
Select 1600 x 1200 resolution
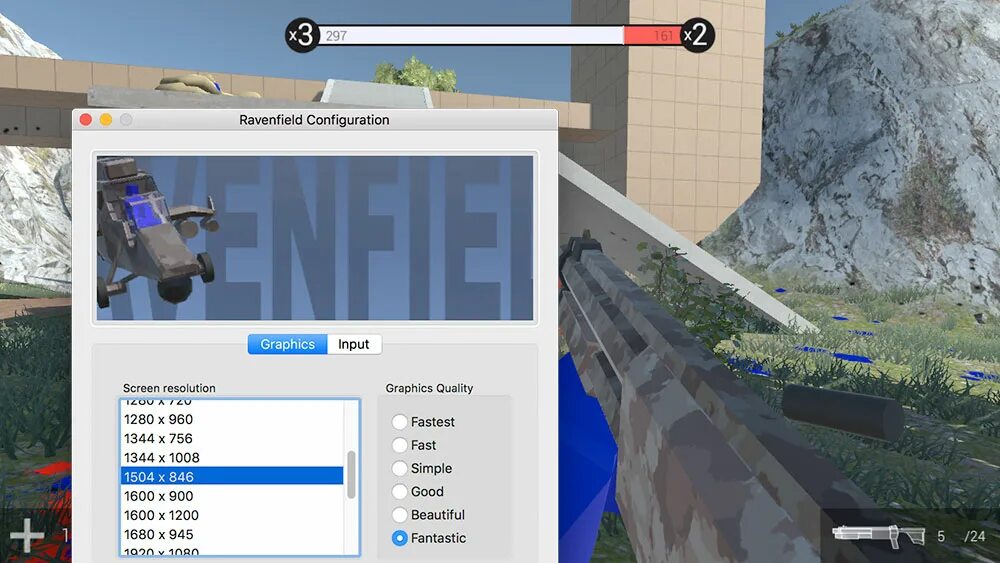[x=232, y=515]
